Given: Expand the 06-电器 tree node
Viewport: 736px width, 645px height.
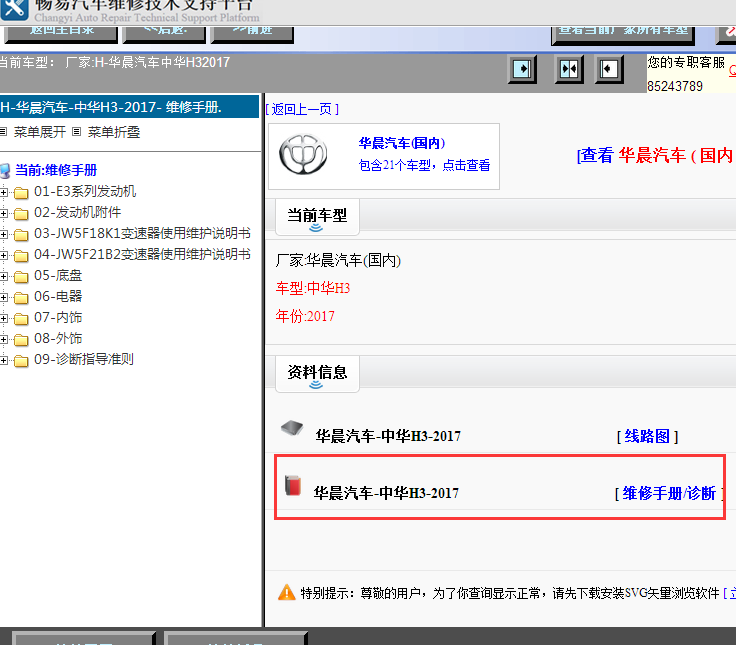Looking at the screenshot, I should tap(4, 297).
